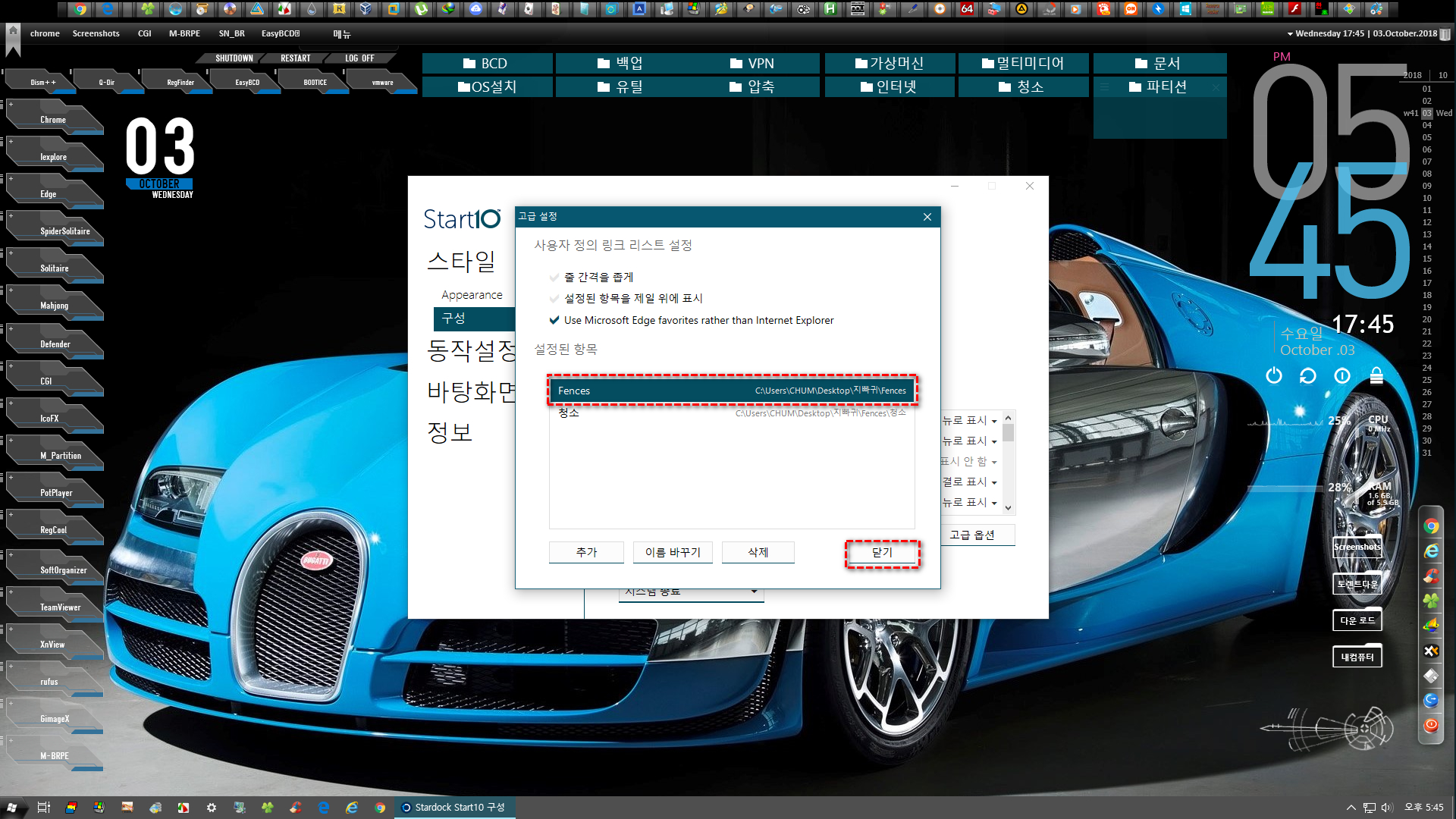Open first '뉴로 표시' dropdown in Start10
The image size is (1456, 819).
tap(970, 421)
